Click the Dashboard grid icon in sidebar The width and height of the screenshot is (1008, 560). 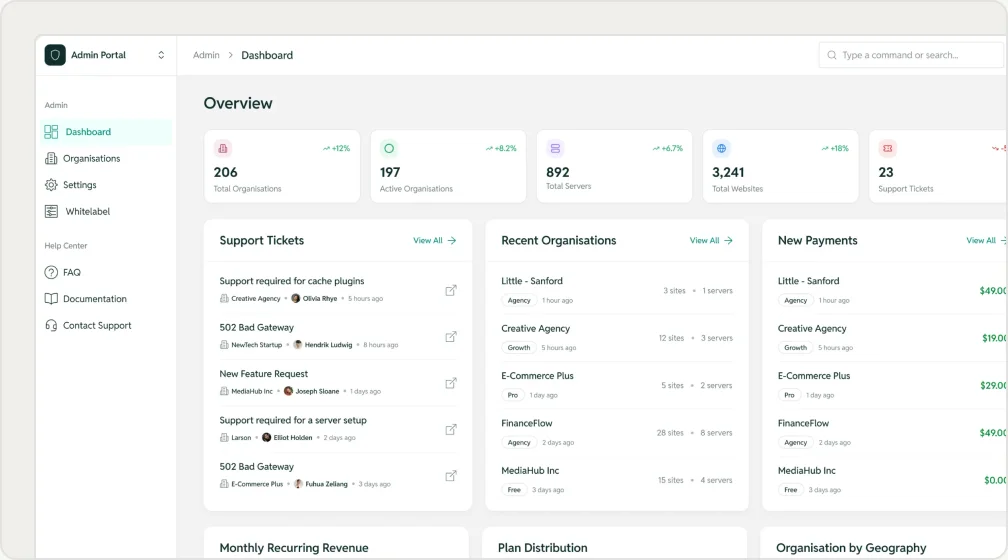pos(51,132)
